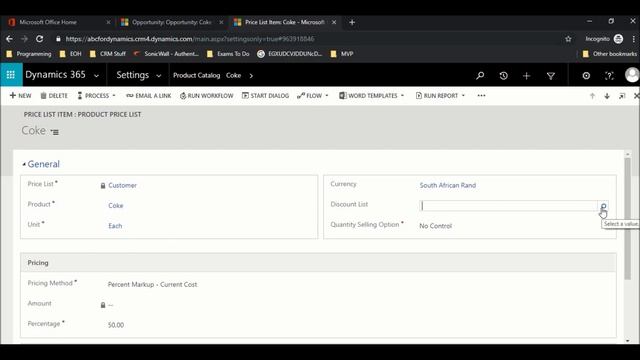Click the more commands ellipsis

pyautogui.click(x=481, y=96)
